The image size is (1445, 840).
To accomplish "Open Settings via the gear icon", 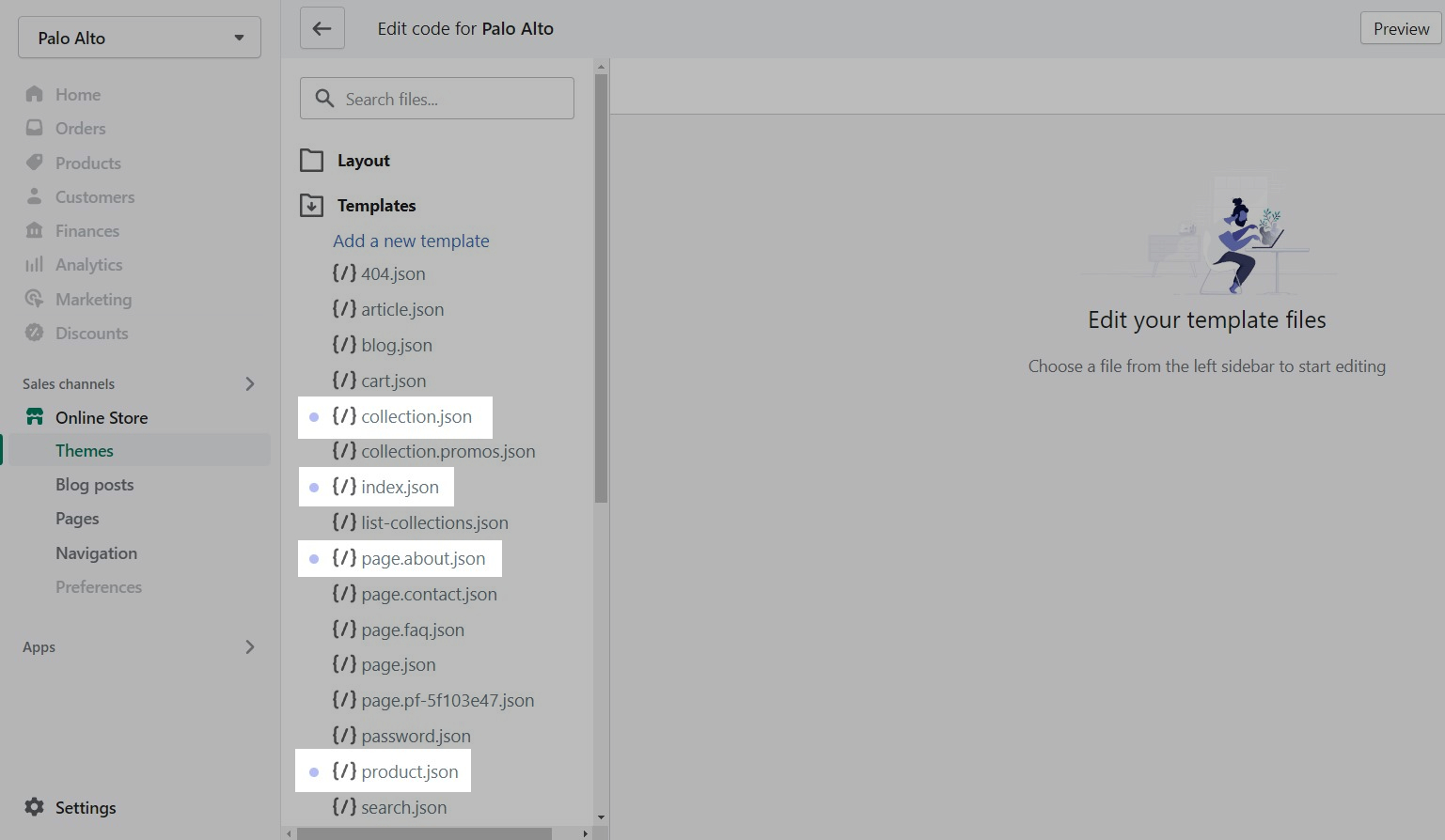I will click(x=35, y=807).
